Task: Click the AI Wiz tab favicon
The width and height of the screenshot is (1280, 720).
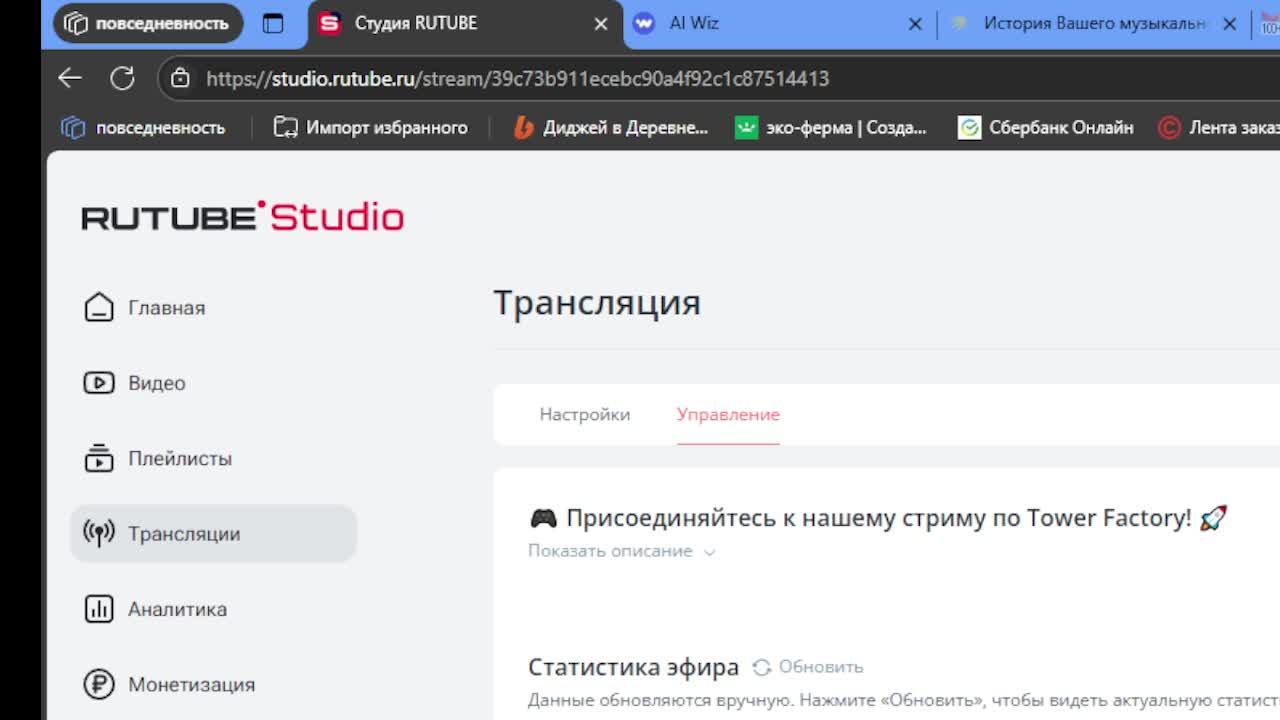Action: 644,23
